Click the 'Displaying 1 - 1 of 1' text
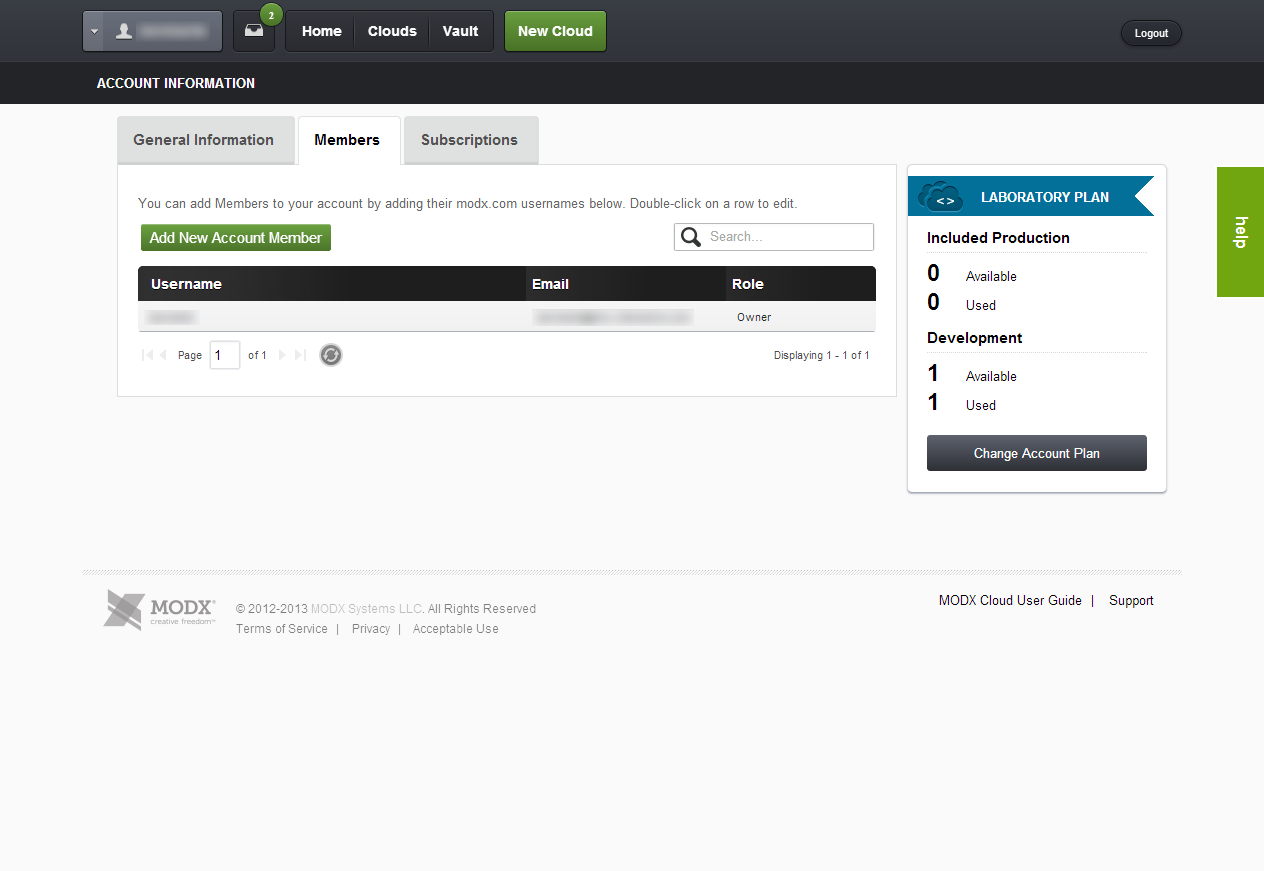Image resolution: width=1264 pixels, height=871 pixels. click(822, 355)
